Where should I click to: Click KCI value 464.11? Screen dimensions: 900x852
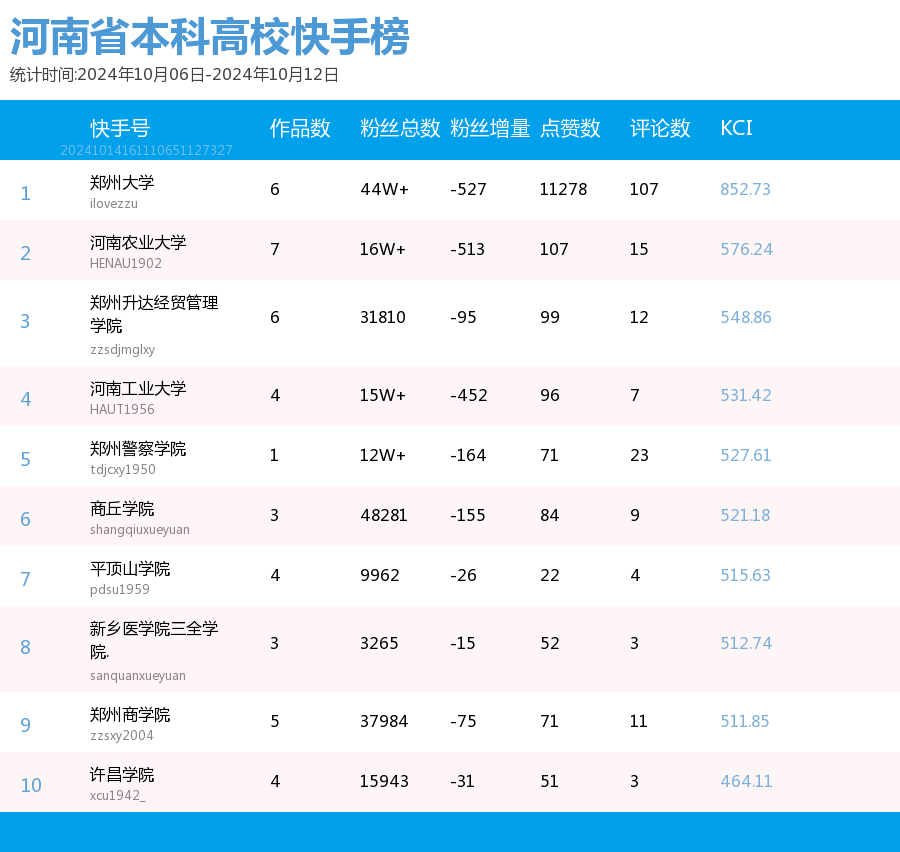746,781
